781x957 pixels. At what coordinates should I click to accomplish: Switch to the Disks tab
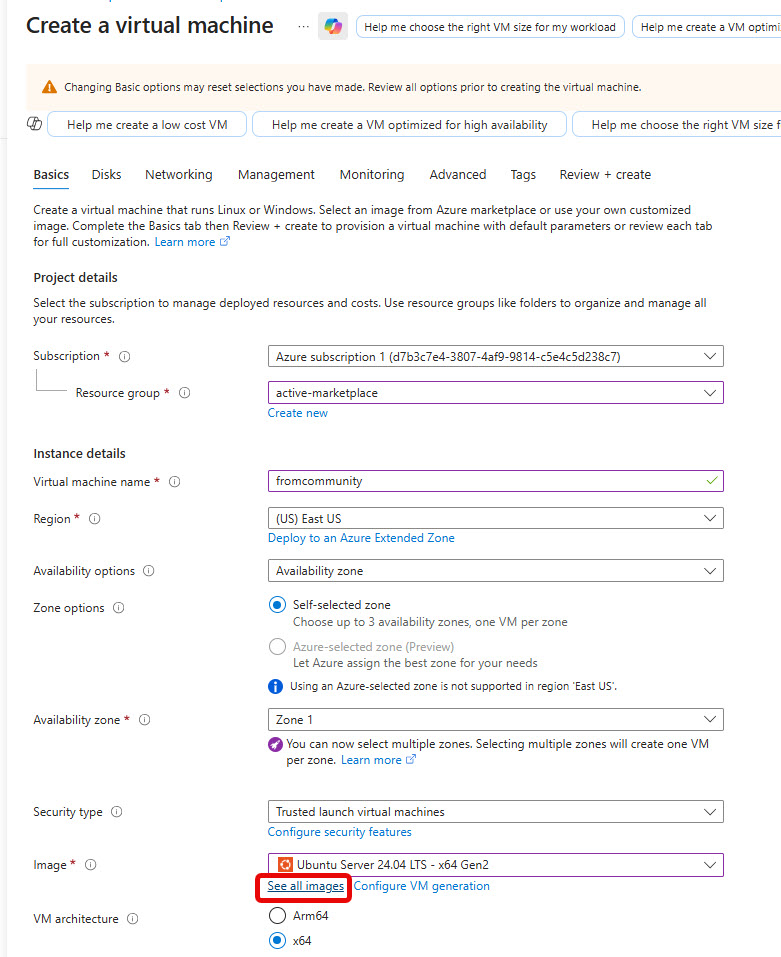[106, 175]
